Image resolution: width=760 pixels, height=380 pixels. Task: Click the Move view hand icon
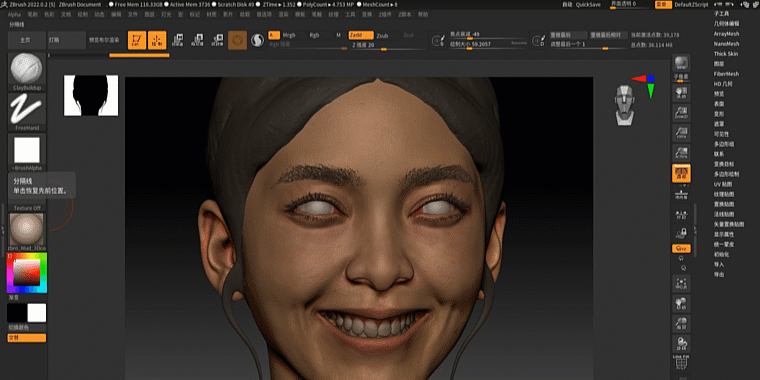point(681,304)
